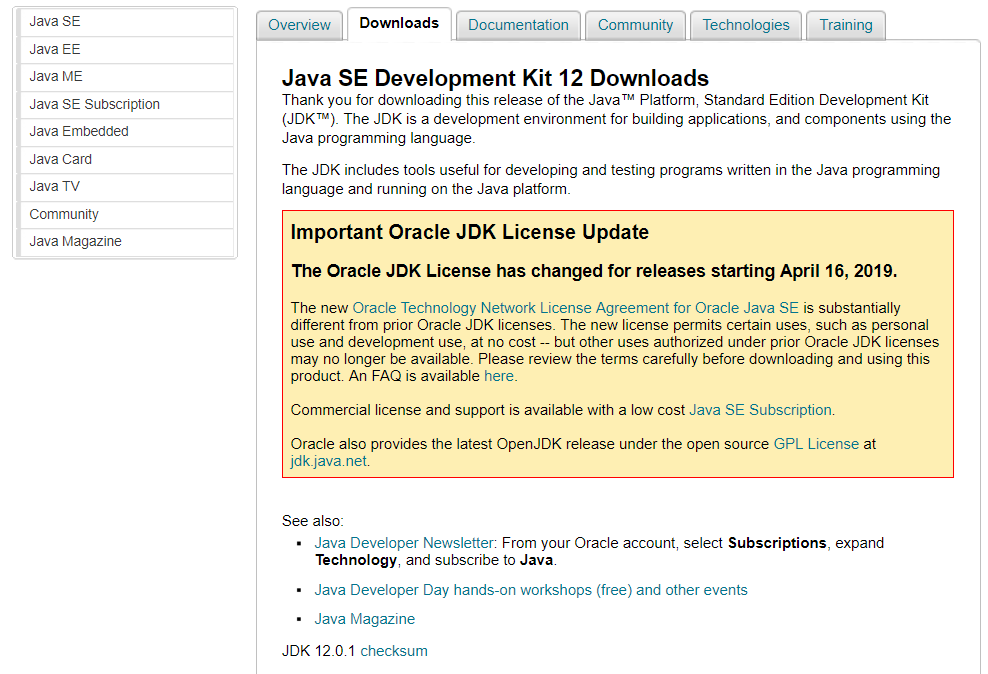
Task: Open the Java Developer Newsletter link
Action: pos(403,543)
